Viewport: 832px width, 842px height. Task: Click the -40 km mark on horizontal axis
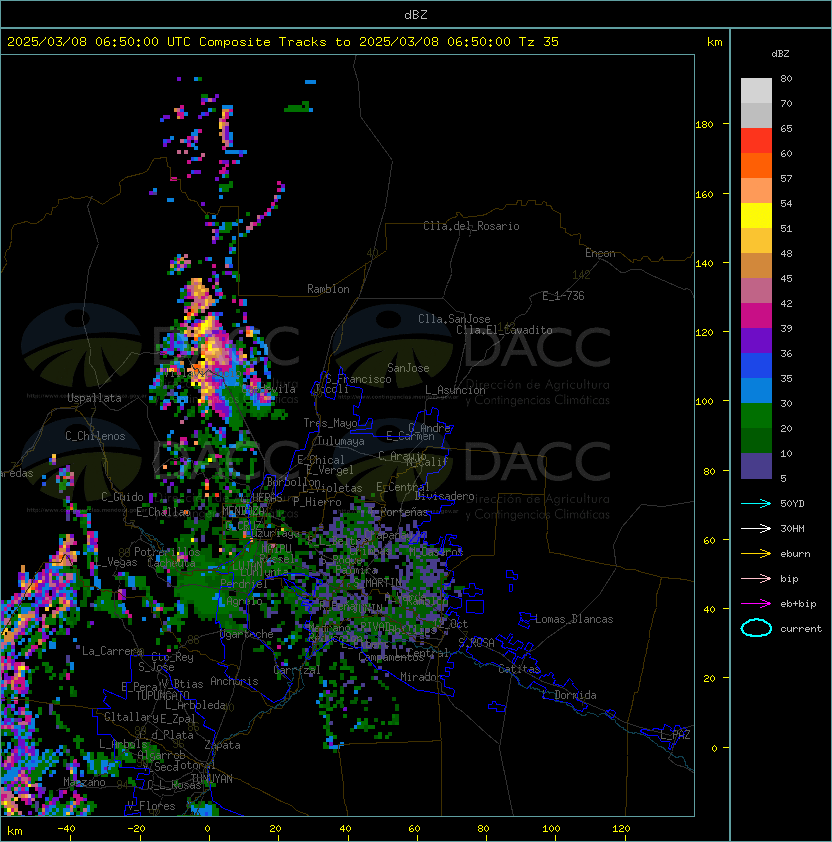[66, 829]
